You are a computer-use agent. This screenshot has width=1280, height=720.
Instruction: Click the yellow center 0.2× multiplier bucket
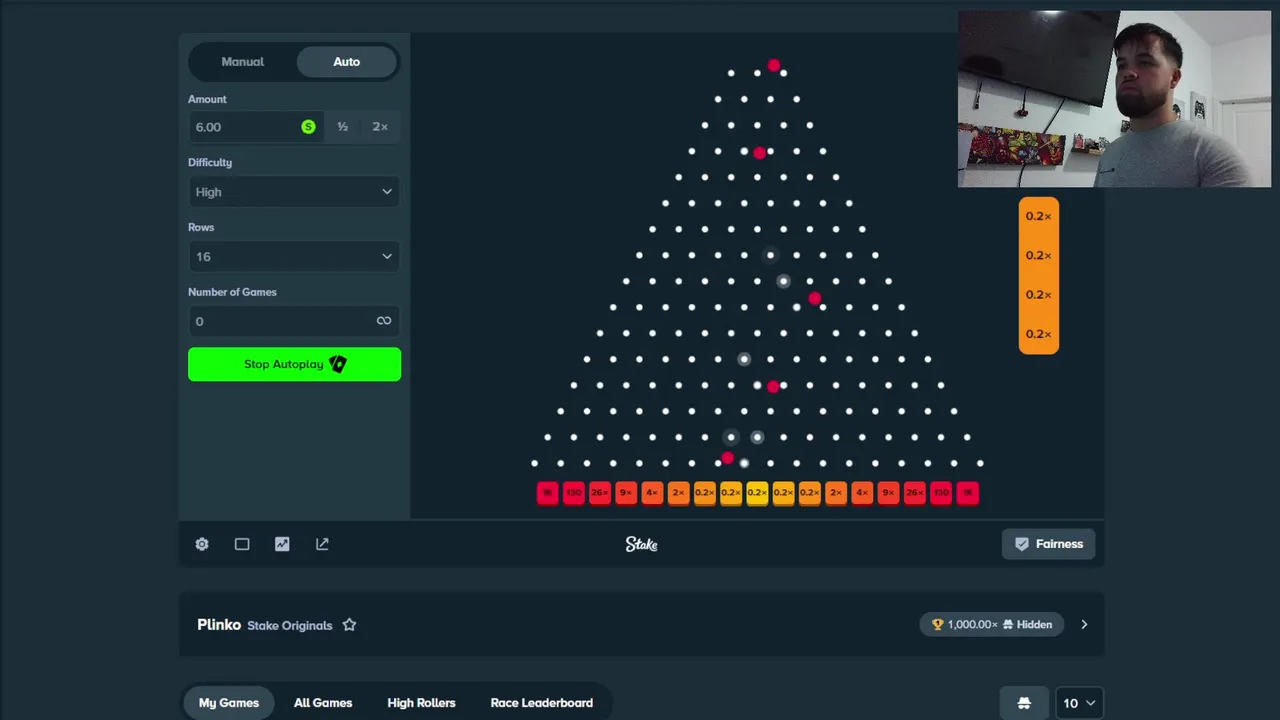[x=757, y=492]
